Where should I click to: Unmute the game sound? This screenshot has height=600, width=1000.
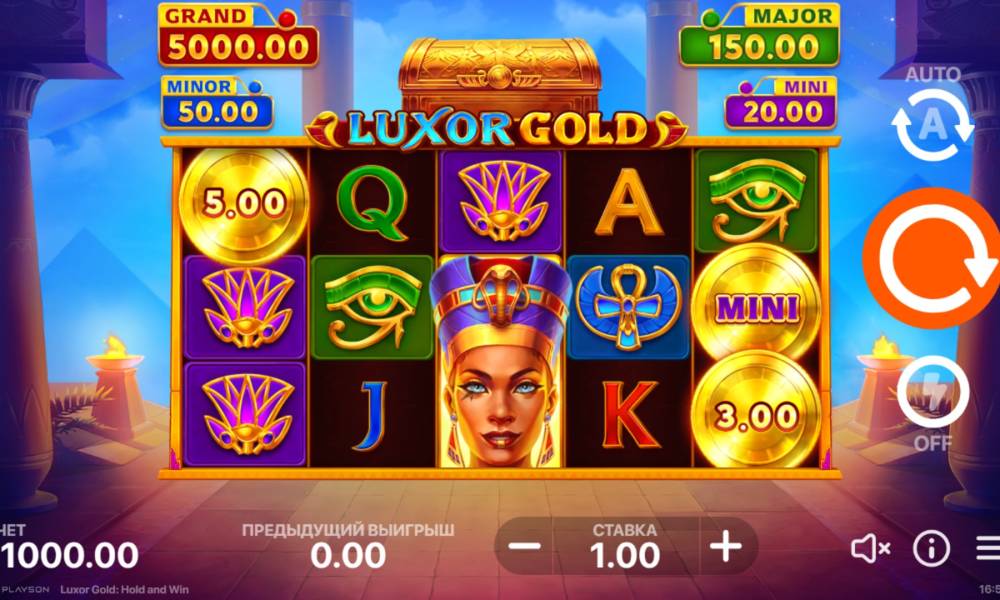pos(870,548)
